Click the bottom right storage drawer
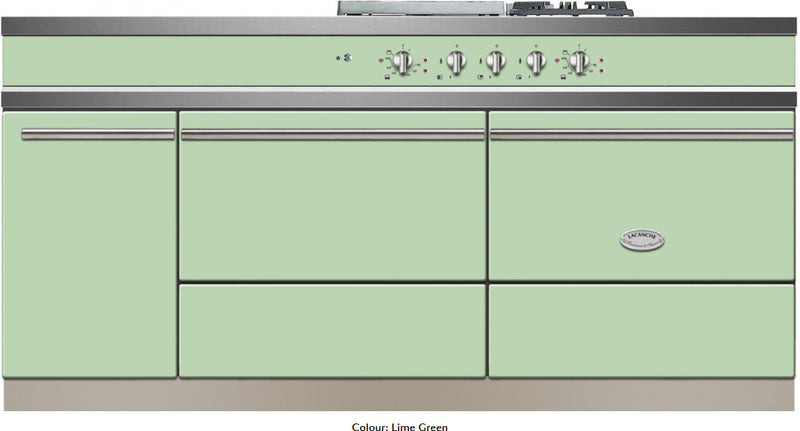The height and width of the screenshot is (431, 800). pyautogui.click(x=641, y=331)
